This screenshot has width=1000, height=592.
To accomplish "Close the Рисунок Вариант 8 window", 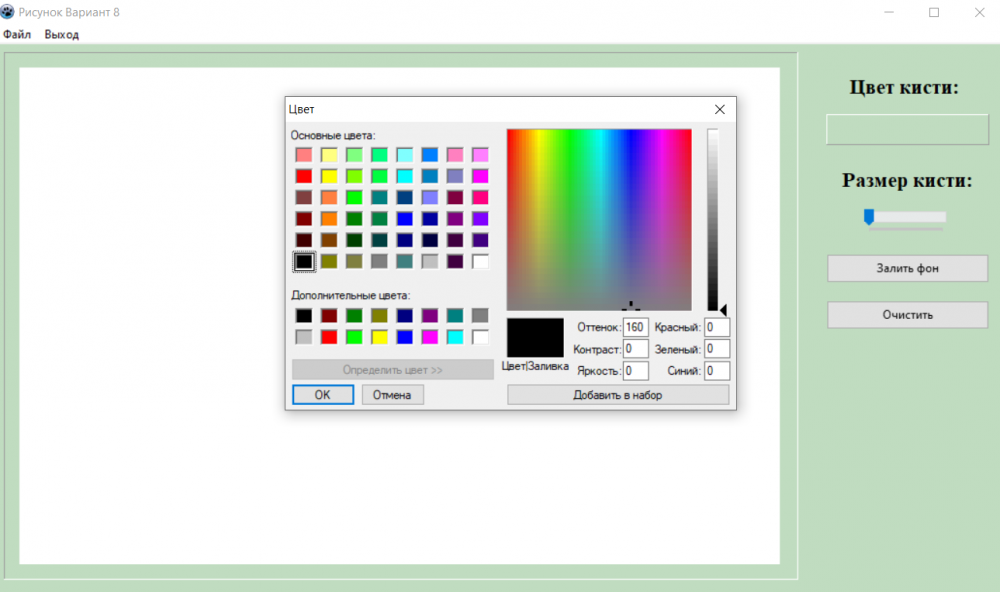I will pyautogui.click(x=980, y=12).
